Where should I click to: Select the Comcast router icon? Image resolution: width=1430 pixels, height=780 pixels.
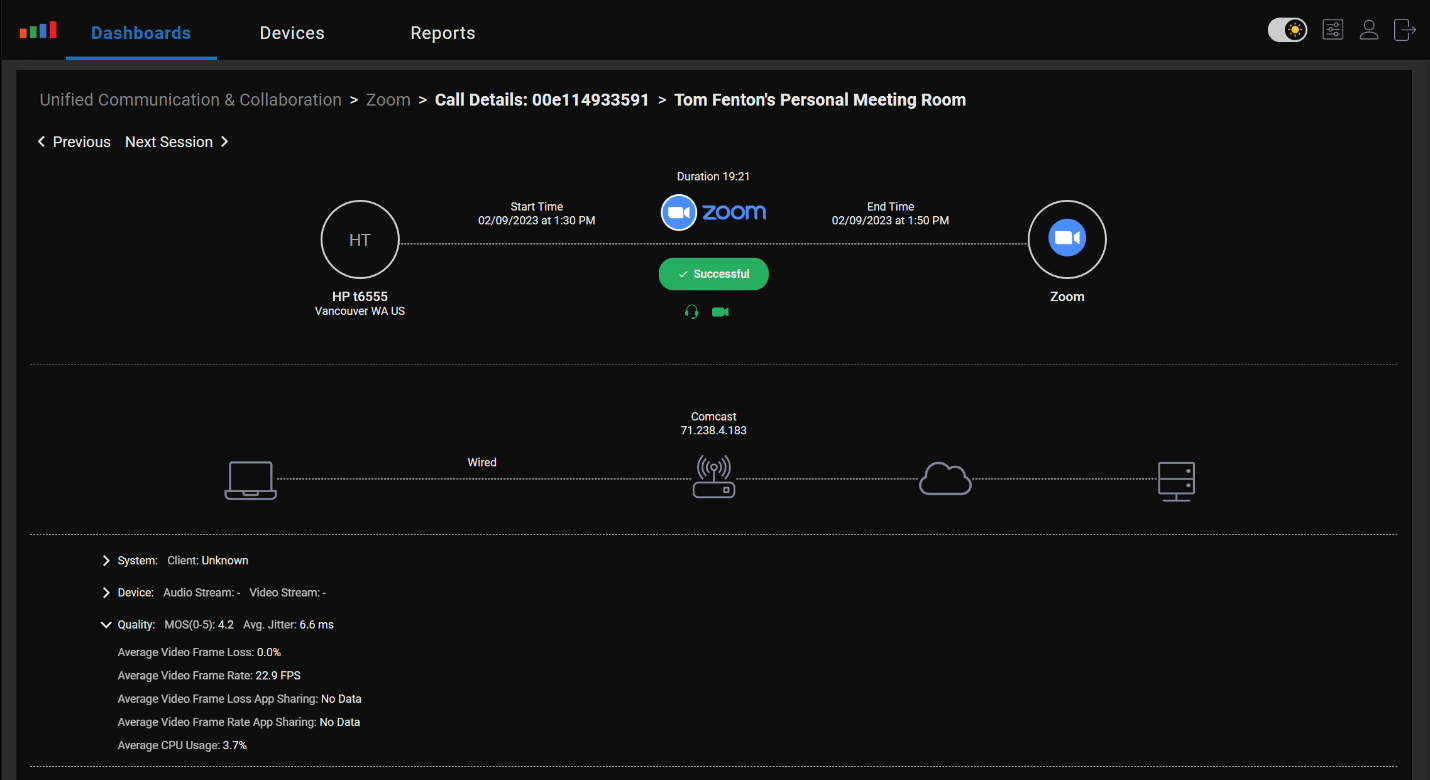pos(714,477)
